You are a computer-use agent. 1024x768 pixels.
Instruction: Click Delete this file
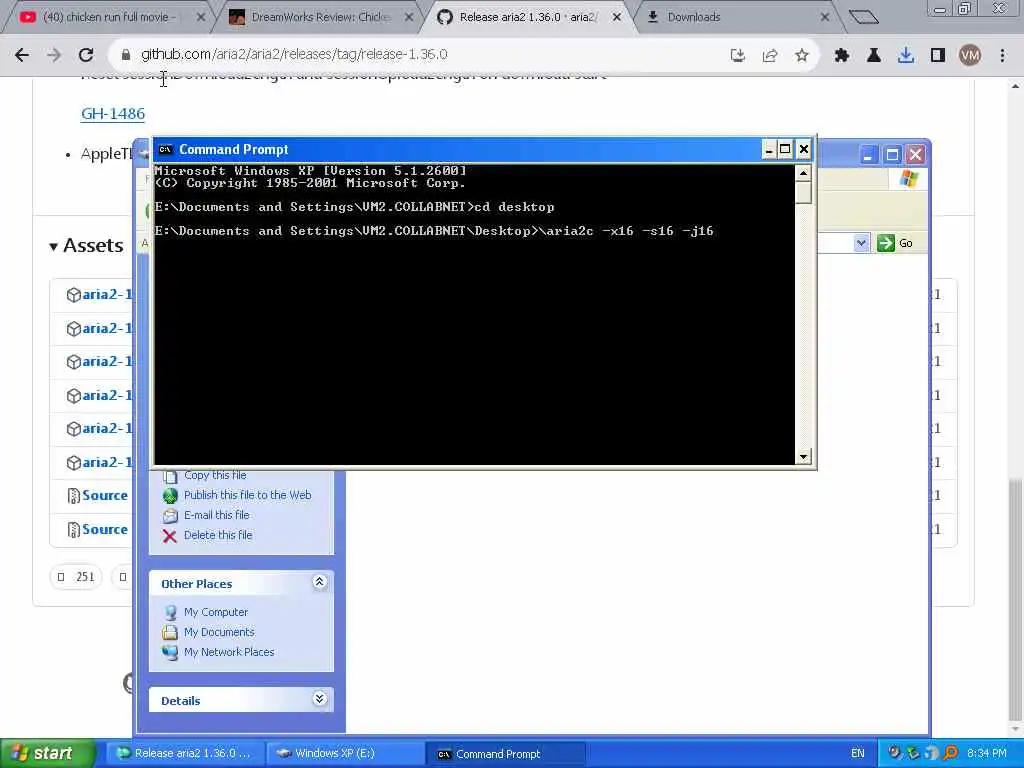tap(218, 535)
